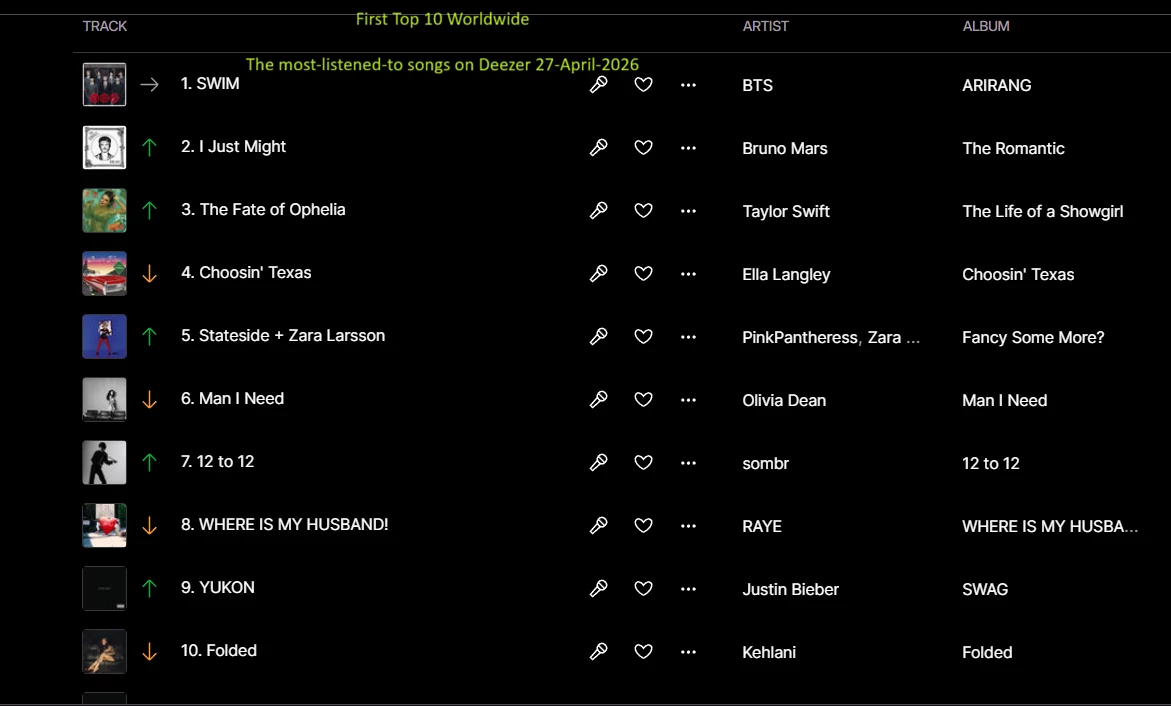
Task: Open lyrics microphone for The Fate of Ophelia
Action: 598,211
